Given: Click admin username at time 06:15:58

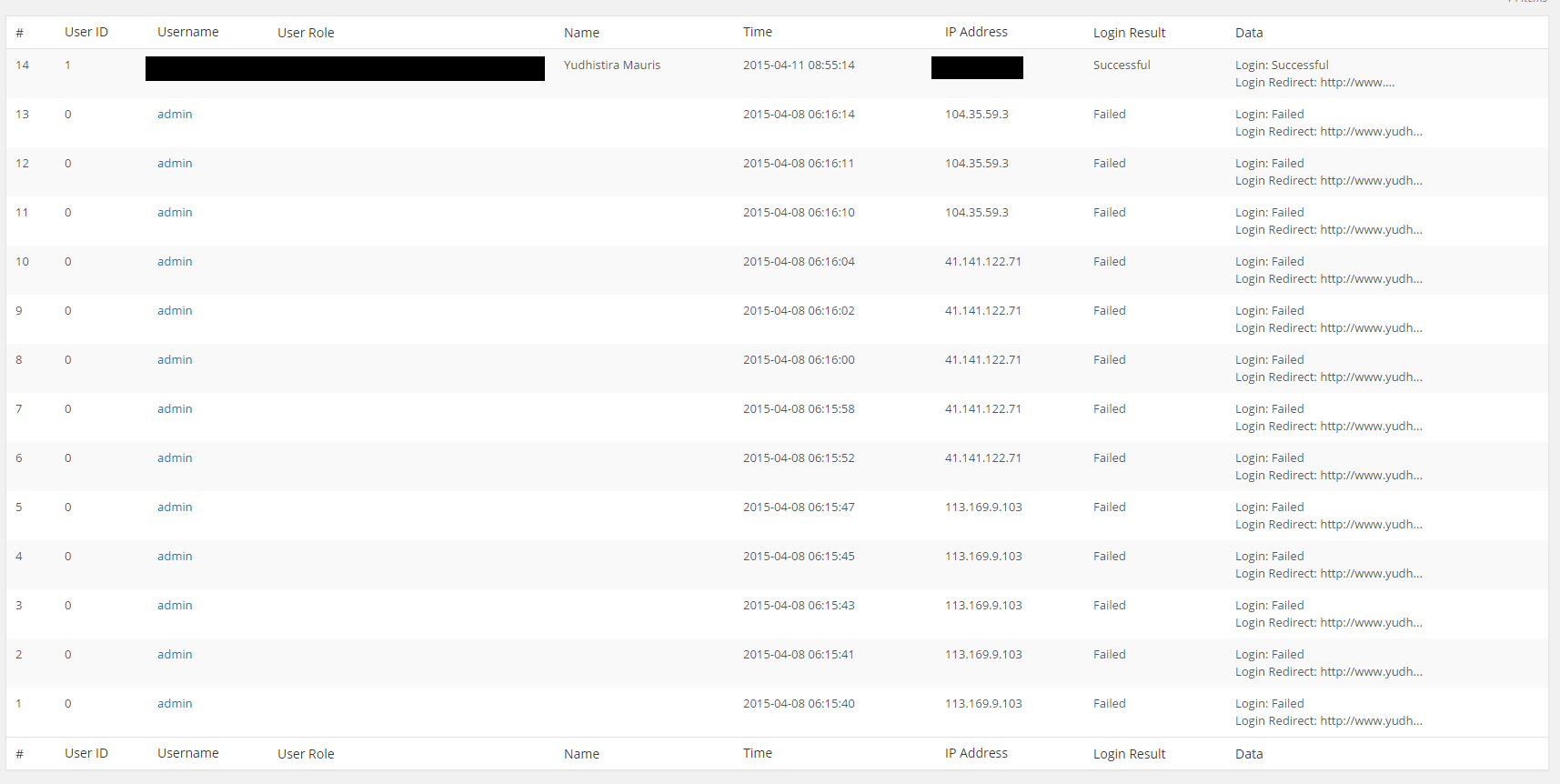Looking at the screenshot, I should (175, 409).
